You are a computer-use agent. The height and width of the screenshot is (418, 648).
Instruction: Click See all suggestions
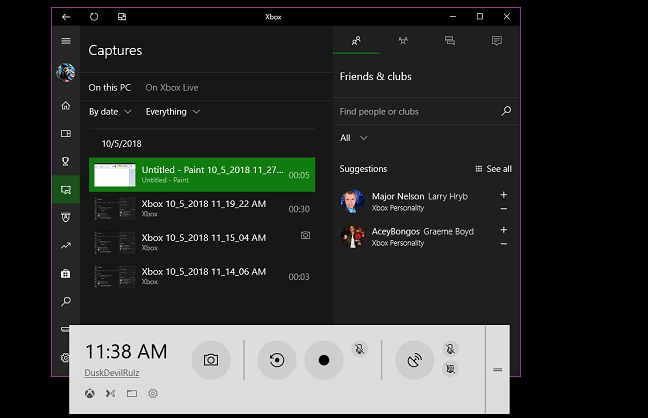tap(493, 169)
